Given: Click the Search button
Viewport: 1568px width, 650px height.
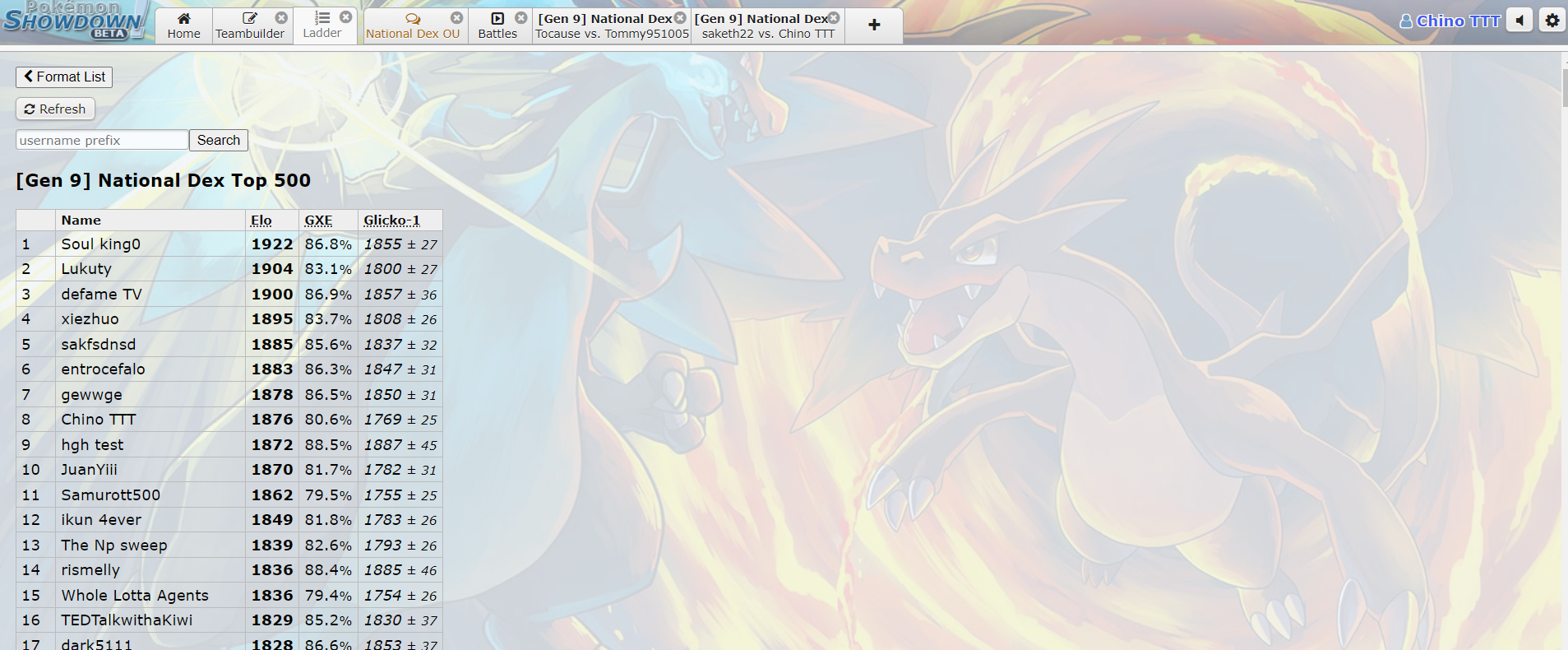Looking at the screenshot, I should [219, 140].
